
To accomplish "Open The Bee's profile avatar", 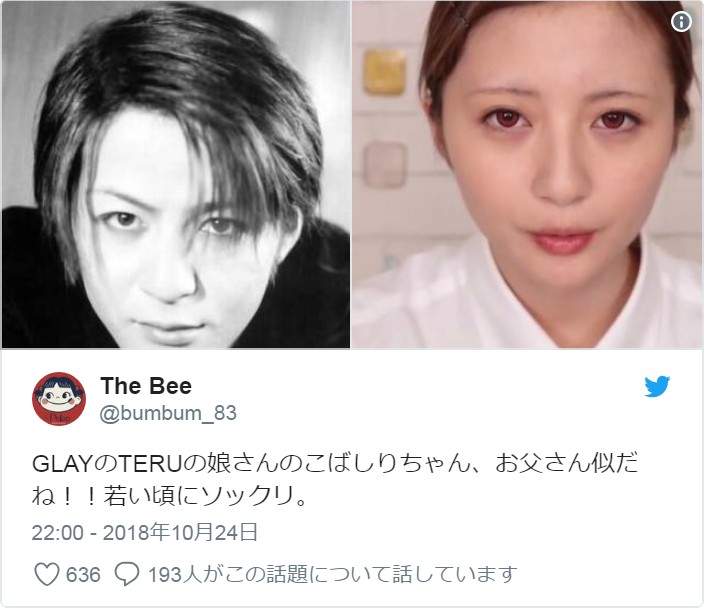I will pos(59,399).
